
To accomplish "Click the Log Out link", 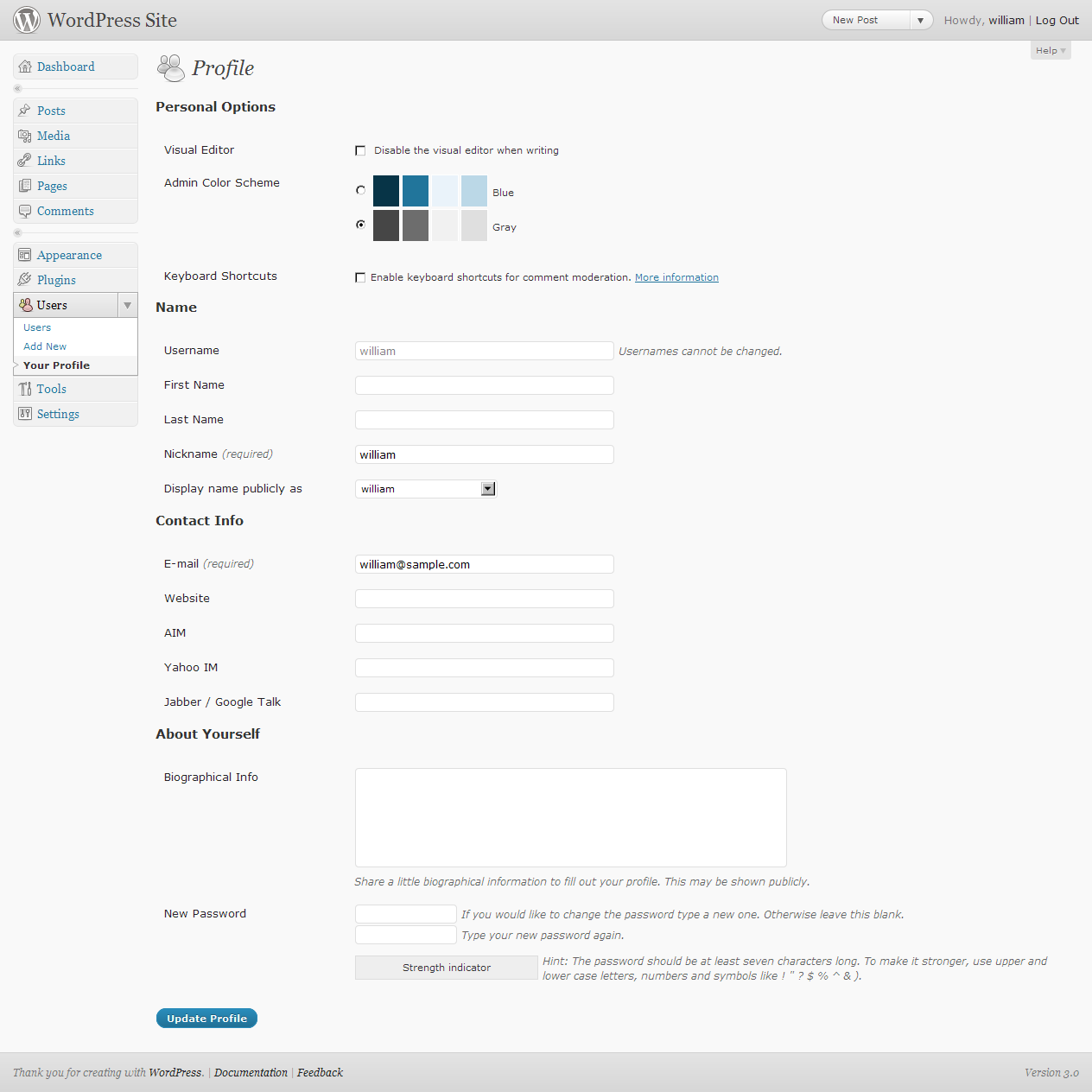I will click(1057, 20).
